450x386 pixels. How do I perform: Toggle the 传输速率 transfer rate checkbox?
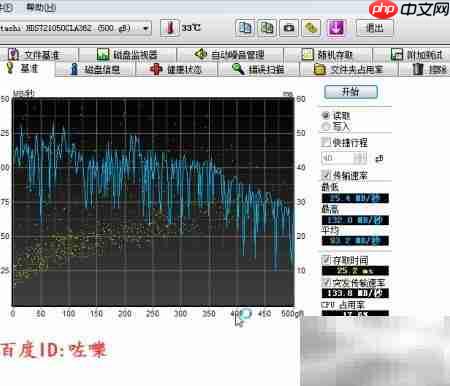click(x=326, y=175)
